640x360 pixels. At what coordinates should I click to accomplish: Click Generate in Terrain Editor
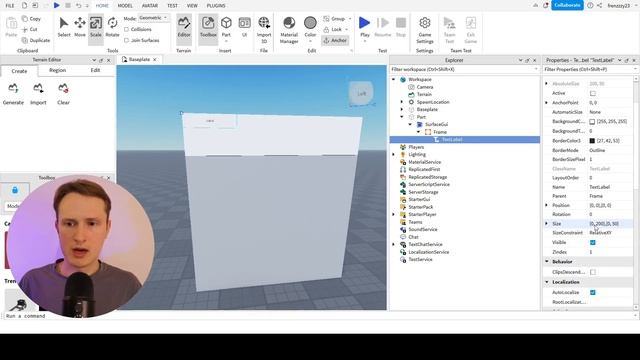point(13,94)
